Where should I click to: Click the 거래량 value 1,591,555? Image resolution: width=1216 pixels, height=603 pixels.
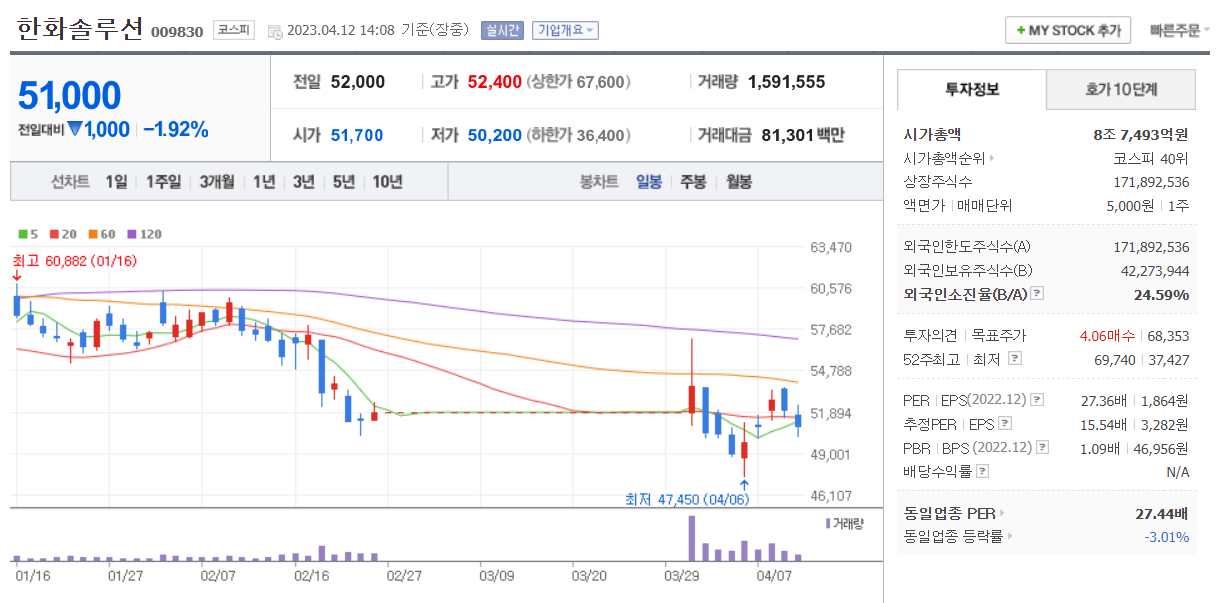coord(786,82)
